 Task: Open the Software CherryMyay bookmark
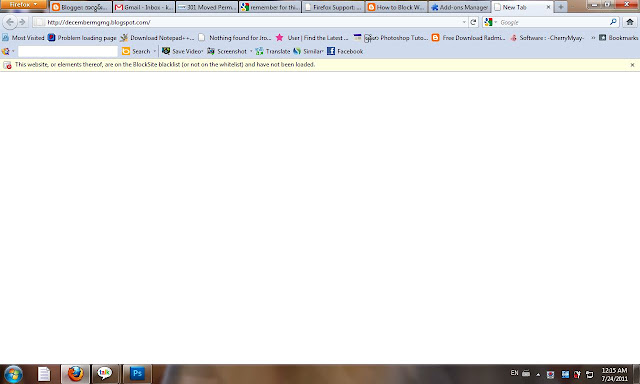click(547, 38)
